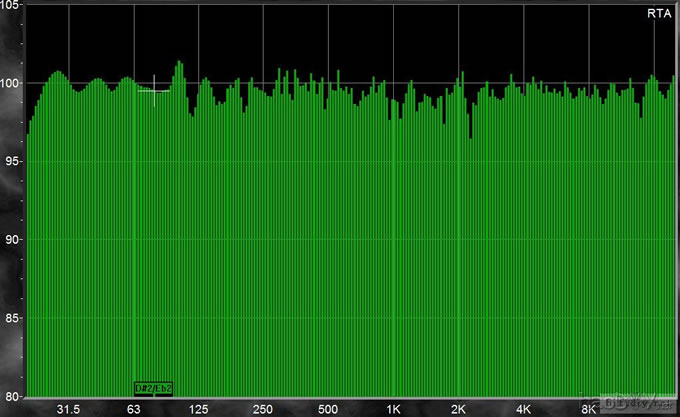Click the watermark logo in bottom-right corner
Image resolution: width=680 pixels, height=417 pixels.
(x=640, y=403)
